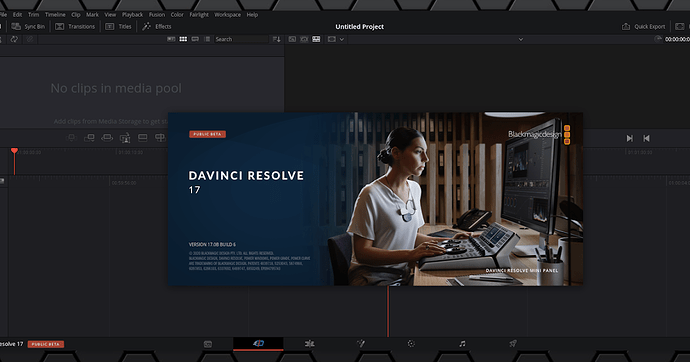Viewport: 690px width, 362px height.
Task: Click the viewer timecode display
Action: tap(677, 39)
